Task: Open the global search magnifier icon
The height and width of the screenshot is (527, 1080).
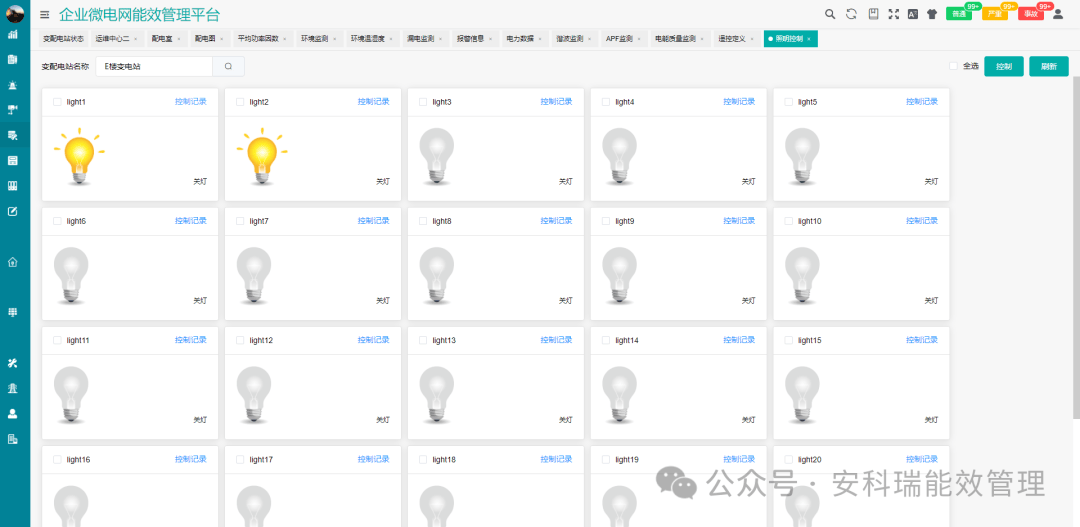Action: (830, 14)
